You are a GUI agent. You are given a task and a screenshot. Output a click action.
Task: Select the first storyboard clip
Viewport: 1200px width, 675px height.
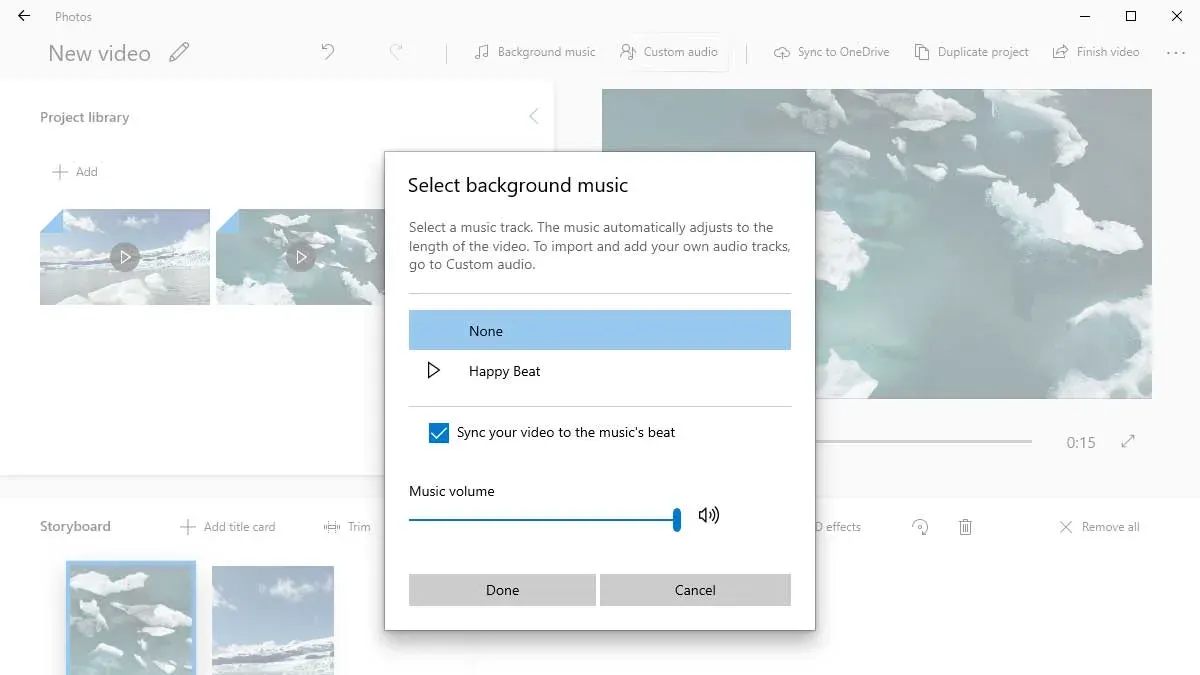pos(131,618)
